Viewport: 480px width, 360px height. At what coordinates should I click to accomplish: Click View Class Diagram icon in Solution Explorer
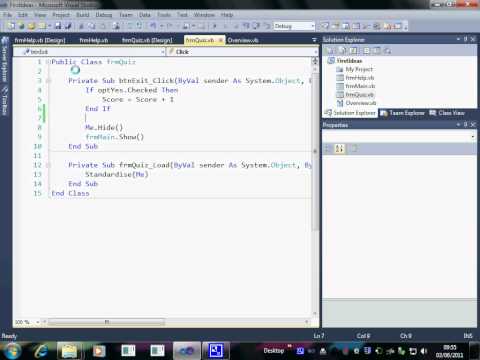pyautogui.click(x=387, y=51)
